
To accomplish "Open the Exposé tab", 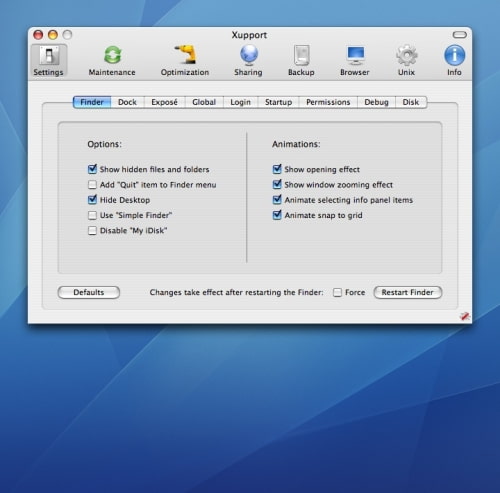I will click(164, 102).
